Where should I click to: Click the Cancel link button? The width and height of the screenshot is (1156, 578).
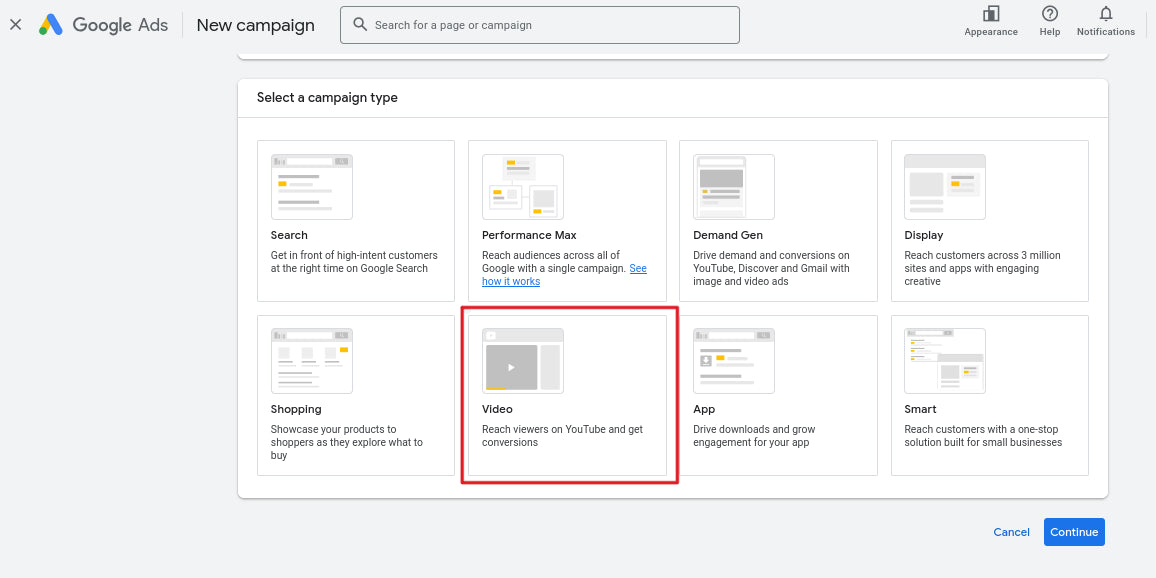[1012, 532]
